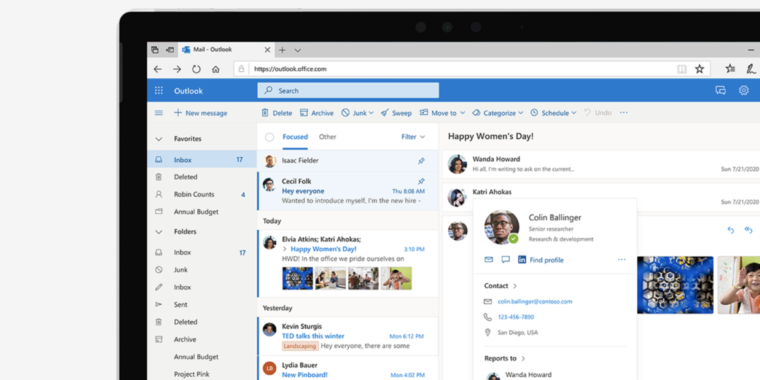Image resolution: width=760 pixels, height=380 pixels.
Task: Open the toolbar more options ellipsis
Action: click(624, 113)
